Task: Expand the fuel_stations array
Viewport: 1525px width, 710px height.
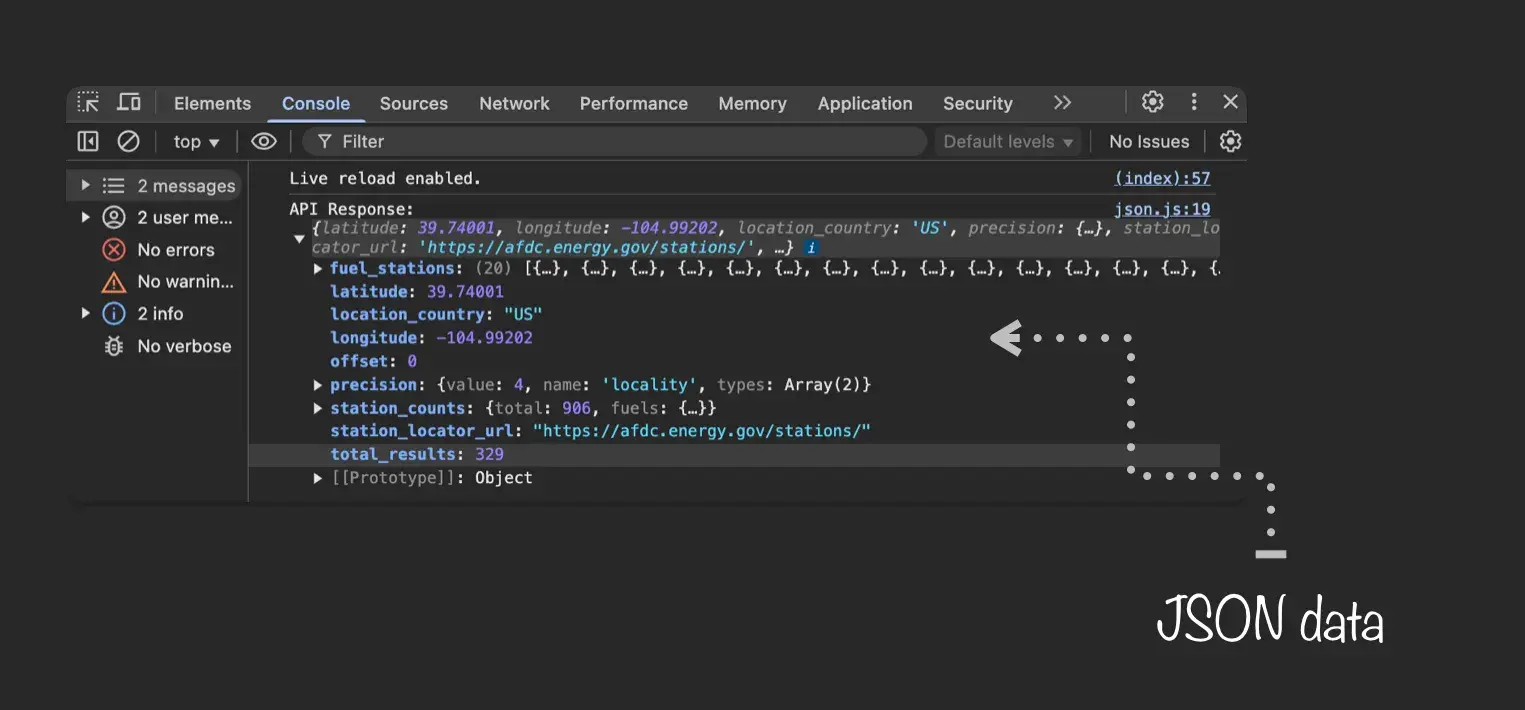Action: pyautogui.click(x=318, y=269)
